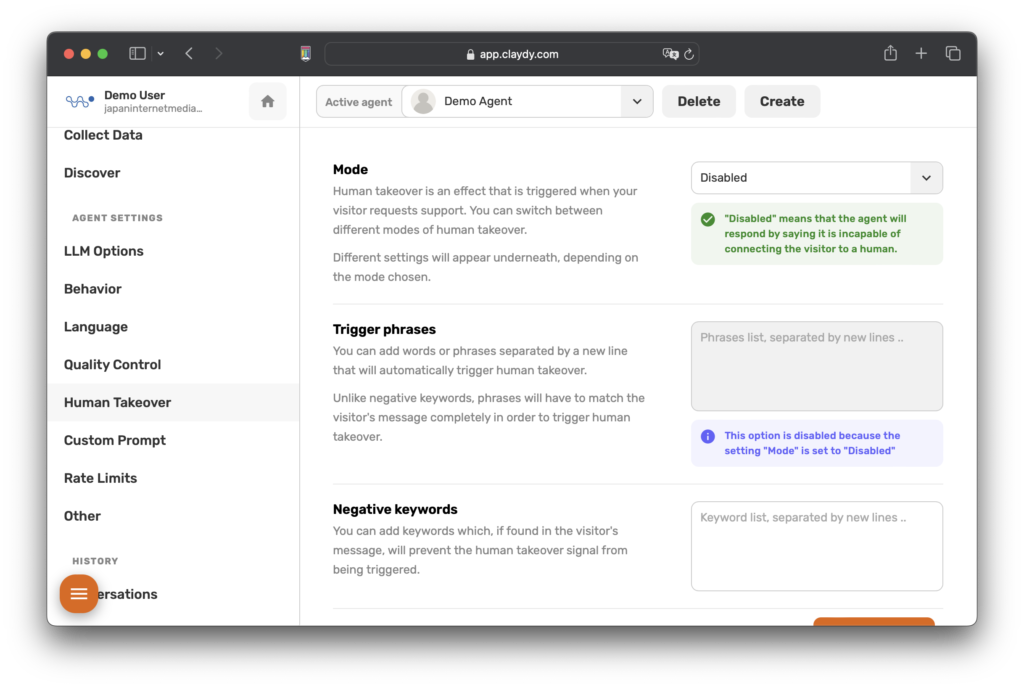Show tab overview icon
This screenshot has height=688, width=1024.
(x=953, y=54)
